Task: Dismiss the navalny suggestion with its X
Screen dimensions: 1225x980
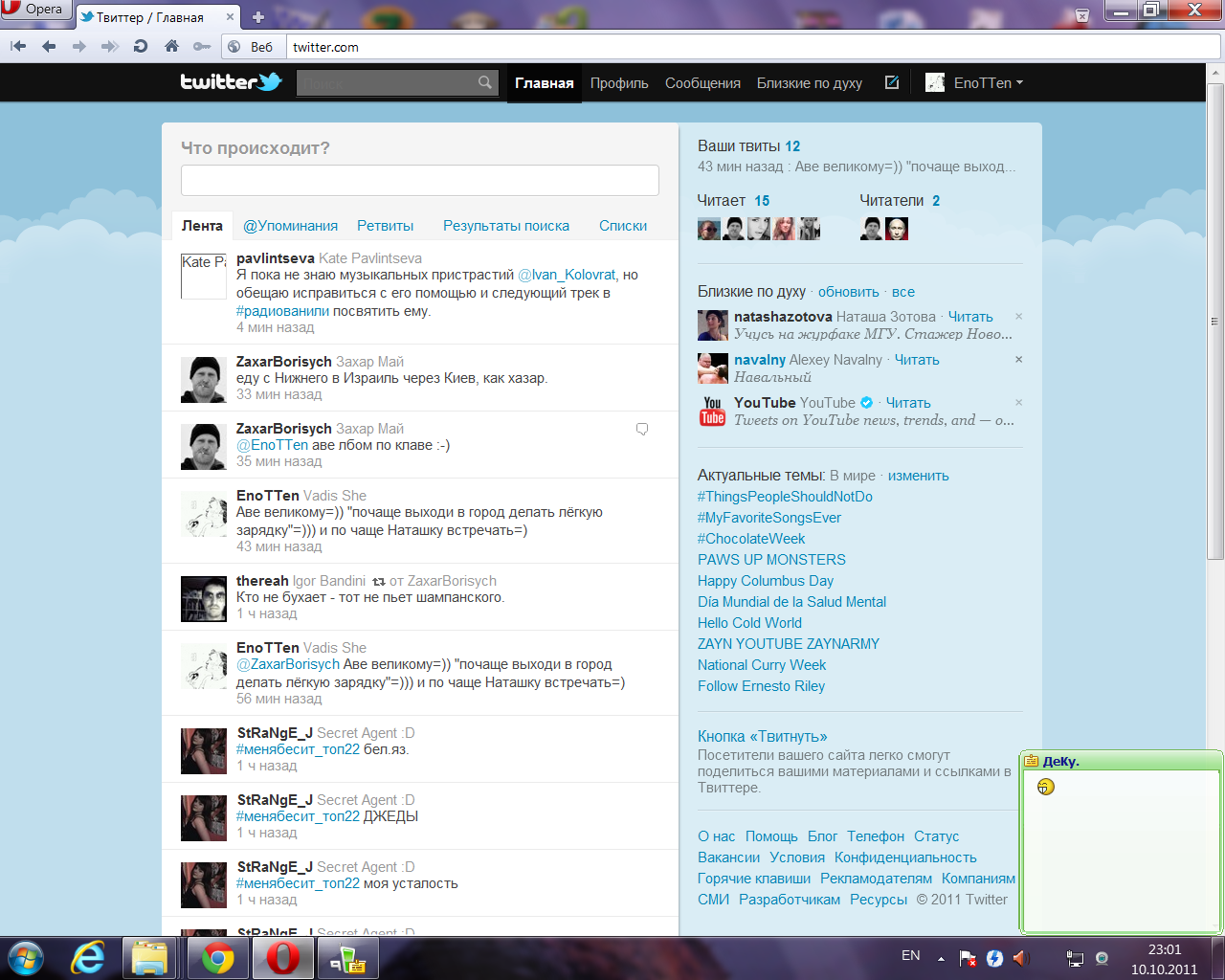Action: (x=1018, y=360)
